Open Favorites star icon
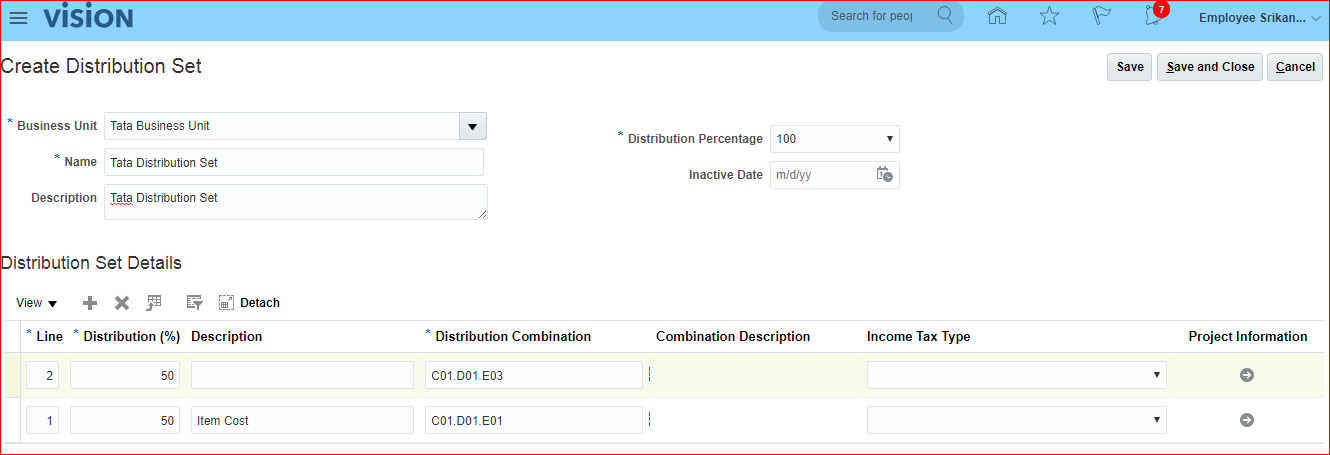The height and width of the screenshot is (455, 1330). pos(1048,16)
